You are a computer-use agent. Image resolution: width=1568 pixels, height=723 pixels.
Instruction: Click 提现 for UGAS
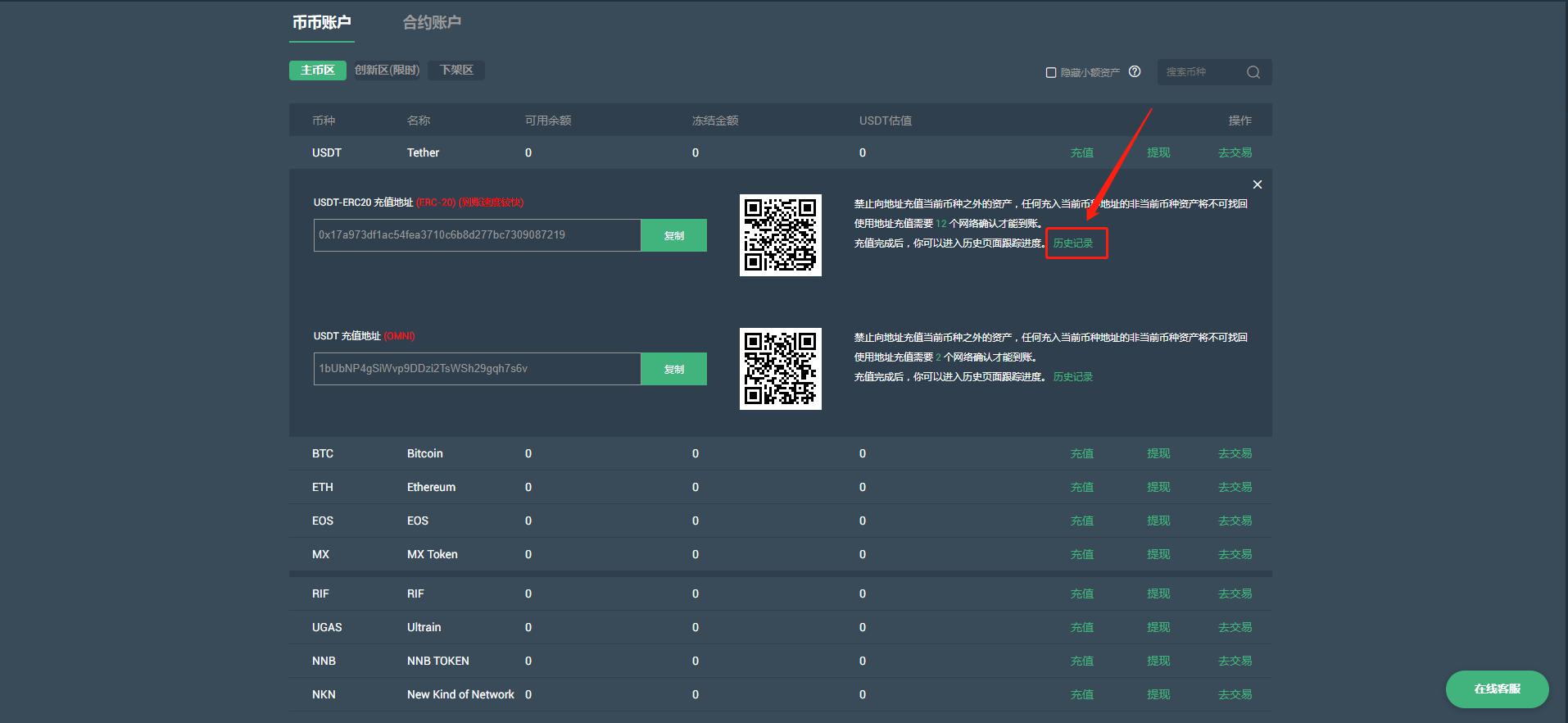coord(1158,627)
